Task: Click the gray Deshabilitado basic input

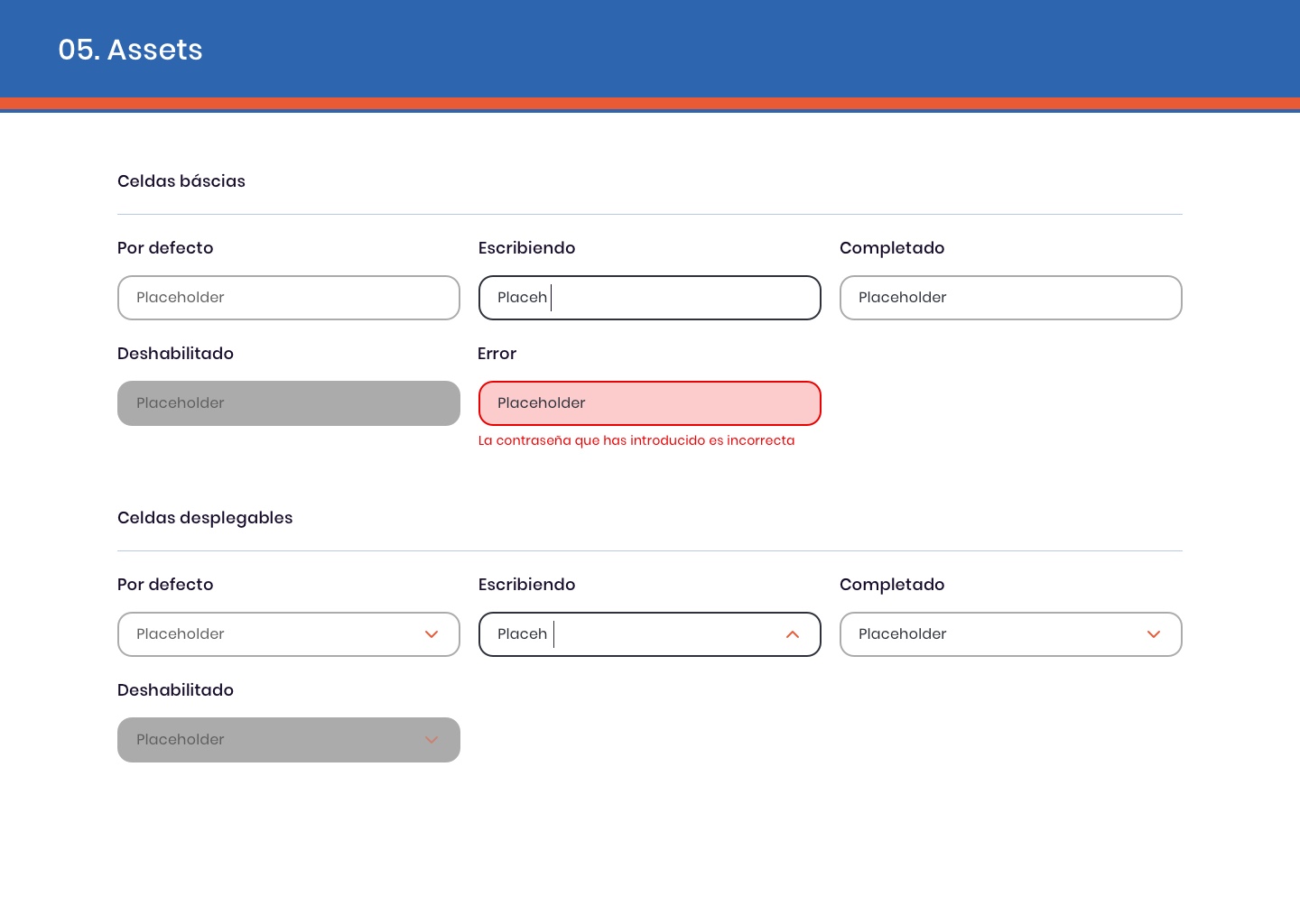Action: 289,403
